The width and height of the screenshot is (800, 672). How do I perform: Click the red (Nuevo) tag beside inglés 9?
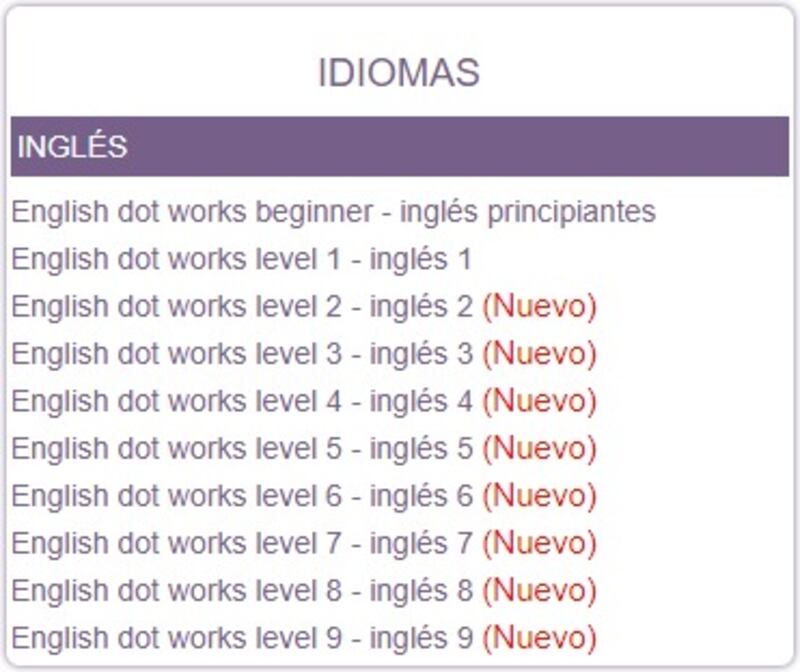[539, 638]
